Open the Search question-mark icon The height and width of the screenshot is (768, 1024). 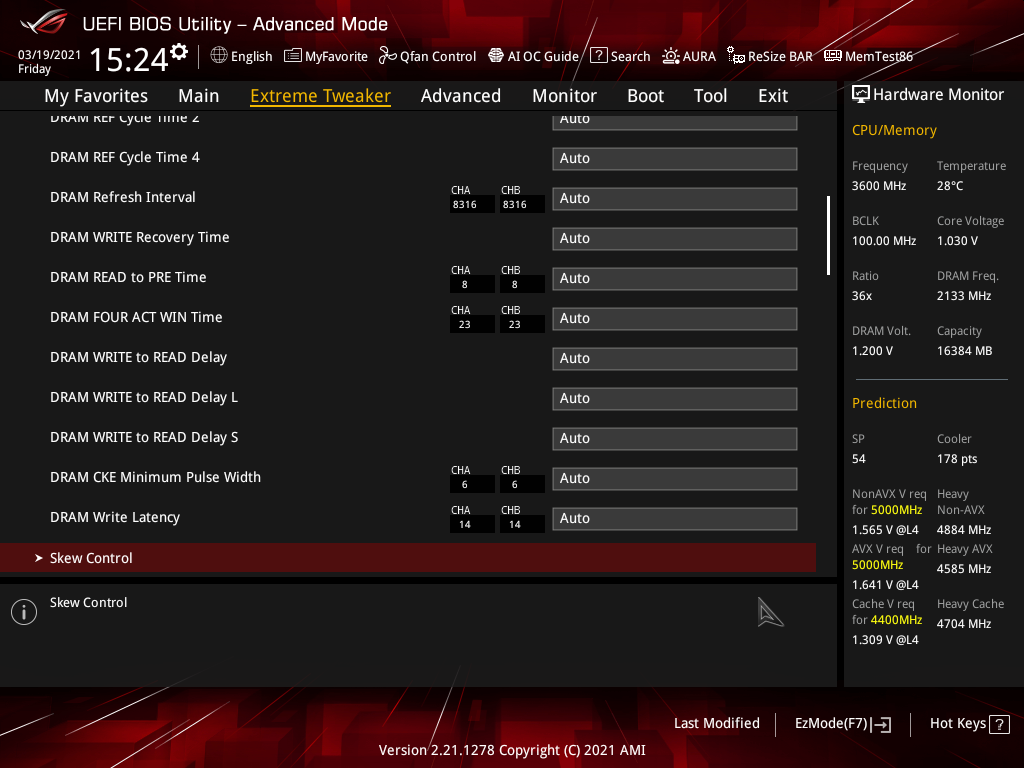tap(598, 56)
